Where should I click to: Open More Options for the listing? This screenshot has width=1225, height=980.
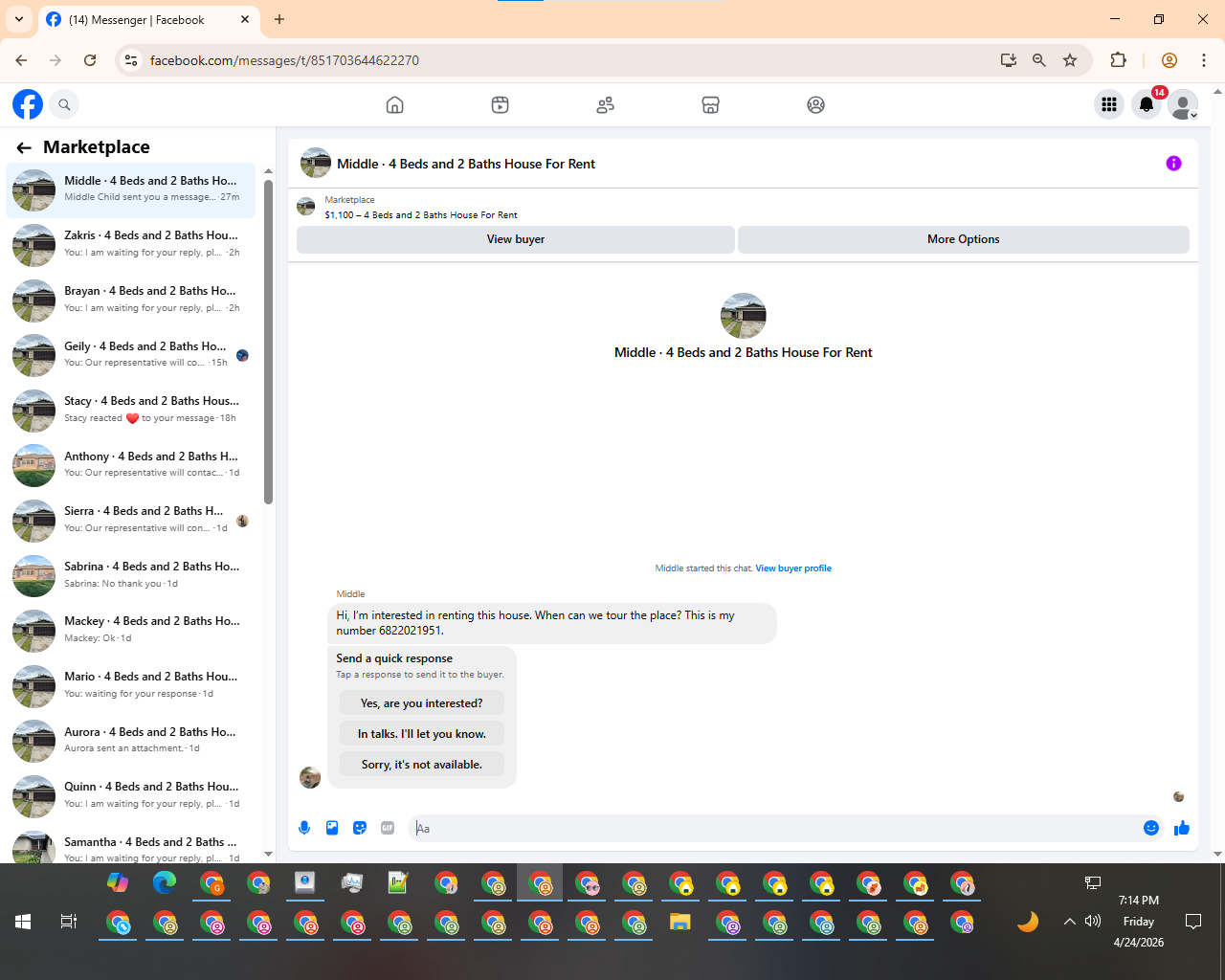964,239
